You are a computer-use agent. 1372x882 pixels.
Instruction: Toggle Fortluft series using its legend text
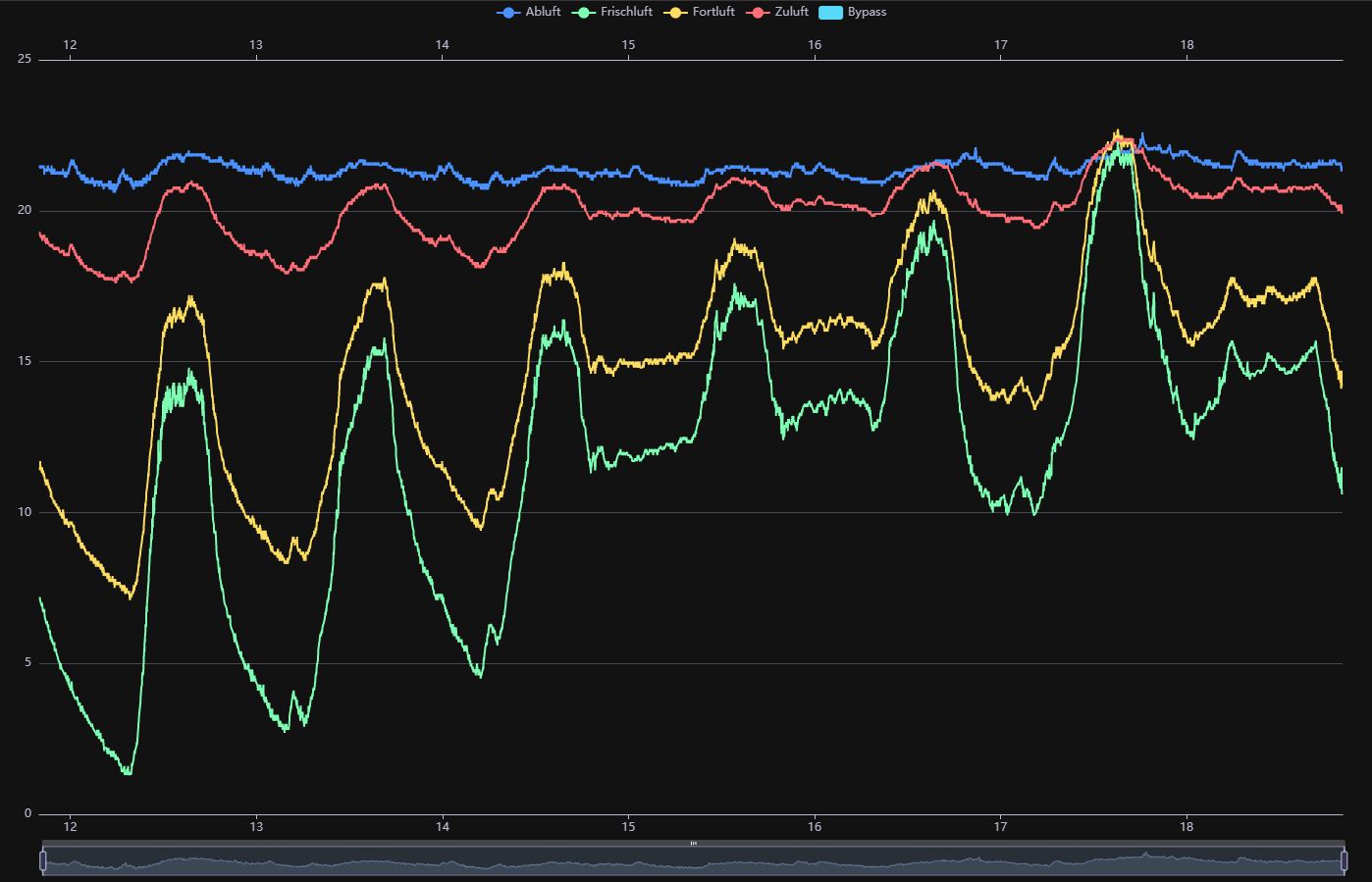pos(713,13)
